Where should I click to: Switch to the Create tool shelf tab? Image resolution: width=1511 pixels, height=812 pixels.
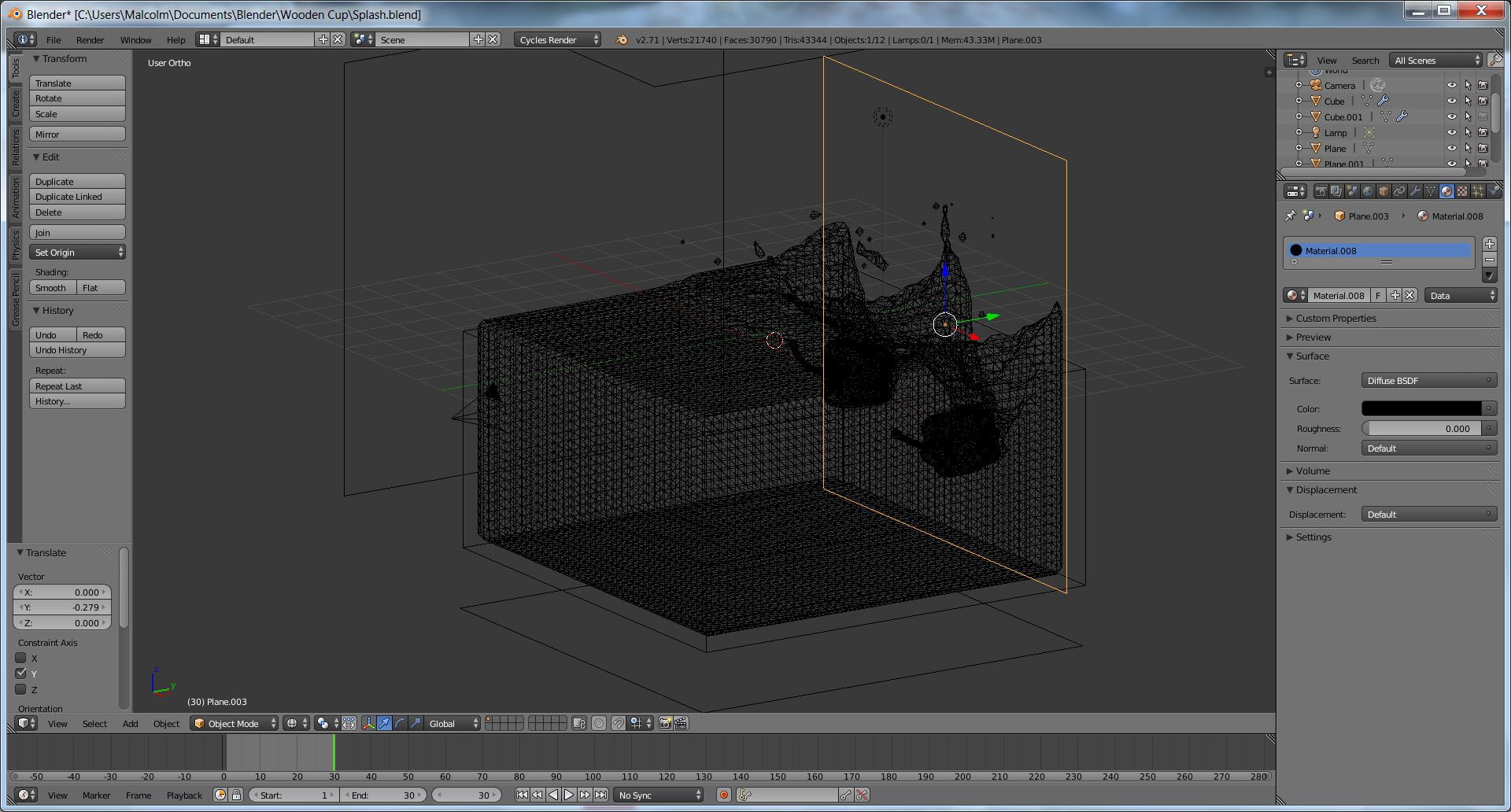click(15, 104)
